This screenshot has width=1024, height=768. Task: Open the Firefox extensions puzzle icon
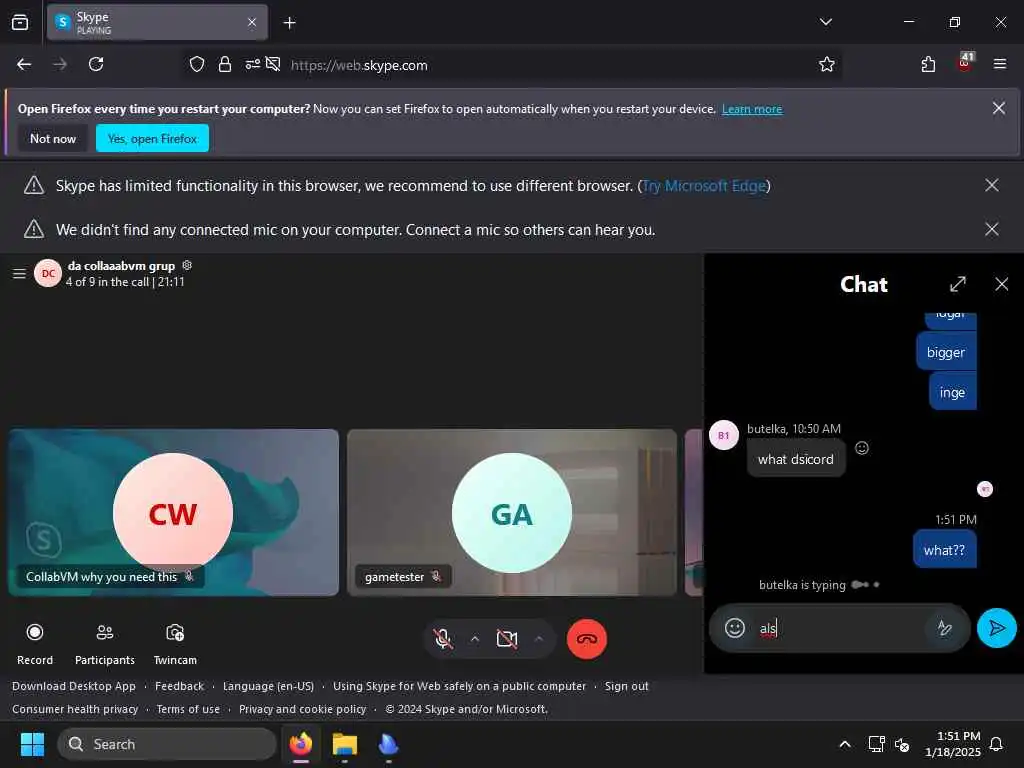point(928,65)
